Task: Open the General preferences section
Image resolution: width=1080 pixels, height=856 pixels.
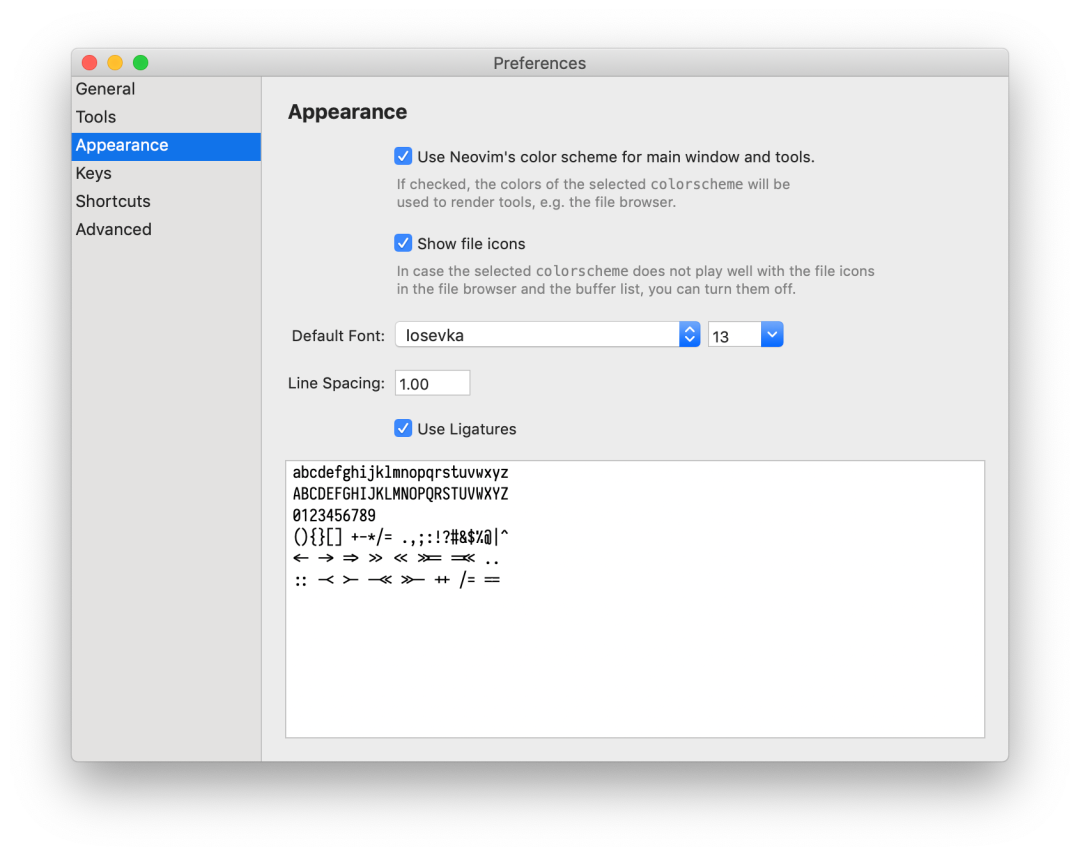Action: point(166,89)
